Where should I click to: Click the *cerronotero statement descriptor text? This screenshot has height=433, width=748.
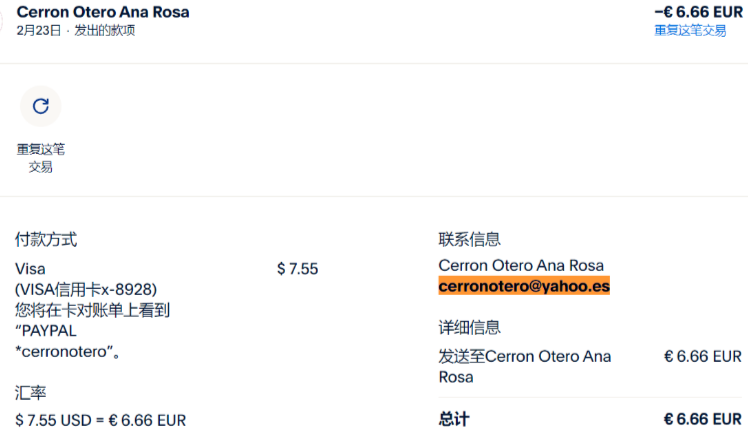pos(68,351)
